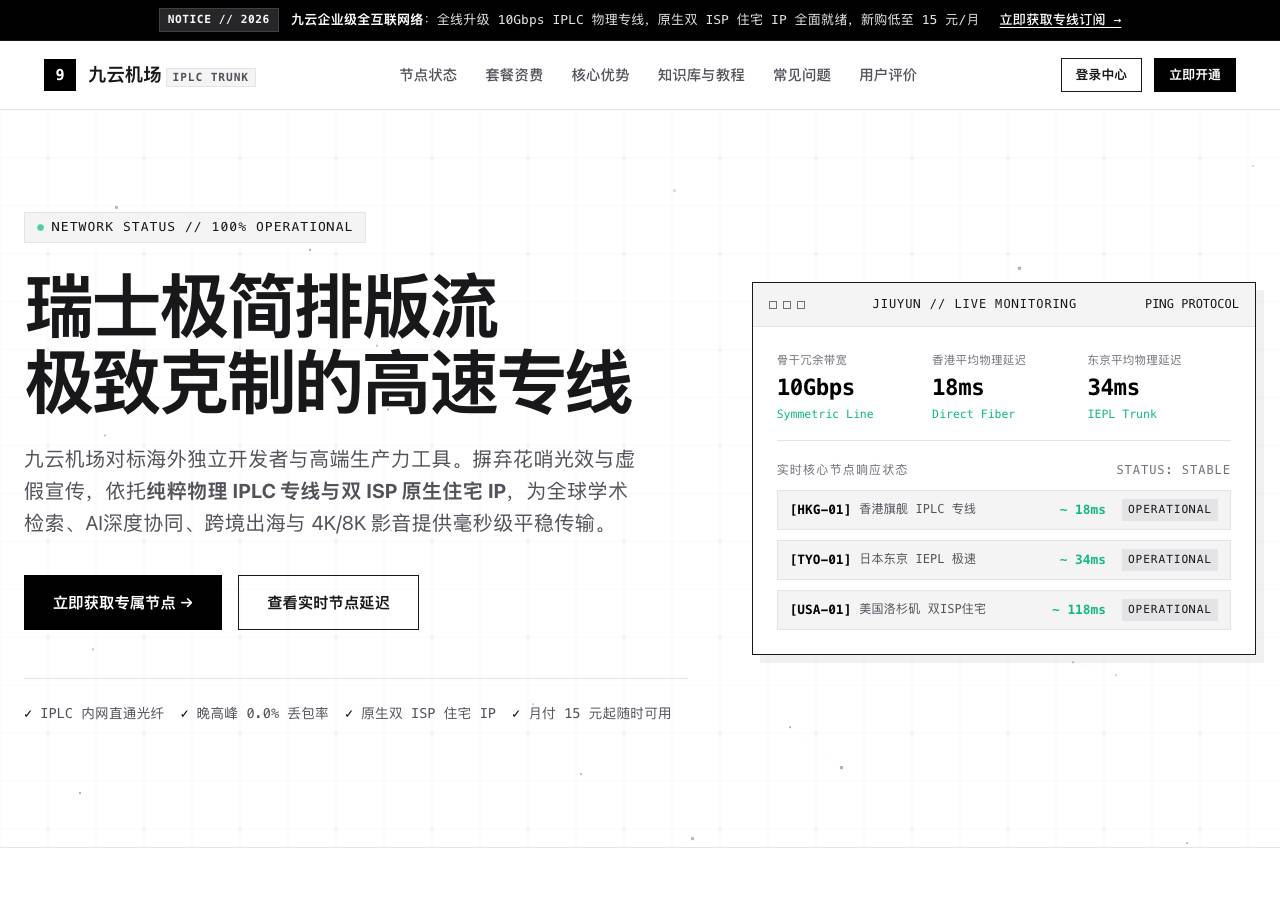
Task: Click ~ 34ms latency in TYO-01 row
Action: (x=1083, y=560)
